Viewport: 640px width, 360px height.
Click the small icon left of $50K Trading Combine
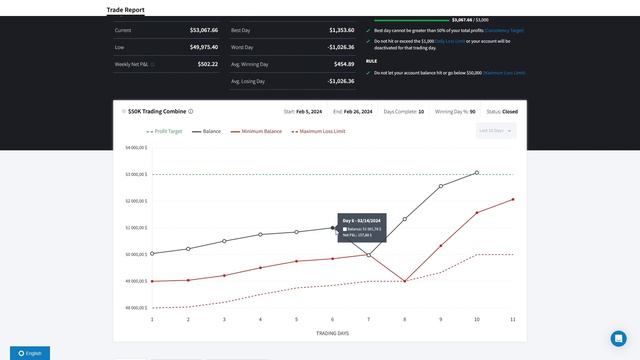[124, 111]
